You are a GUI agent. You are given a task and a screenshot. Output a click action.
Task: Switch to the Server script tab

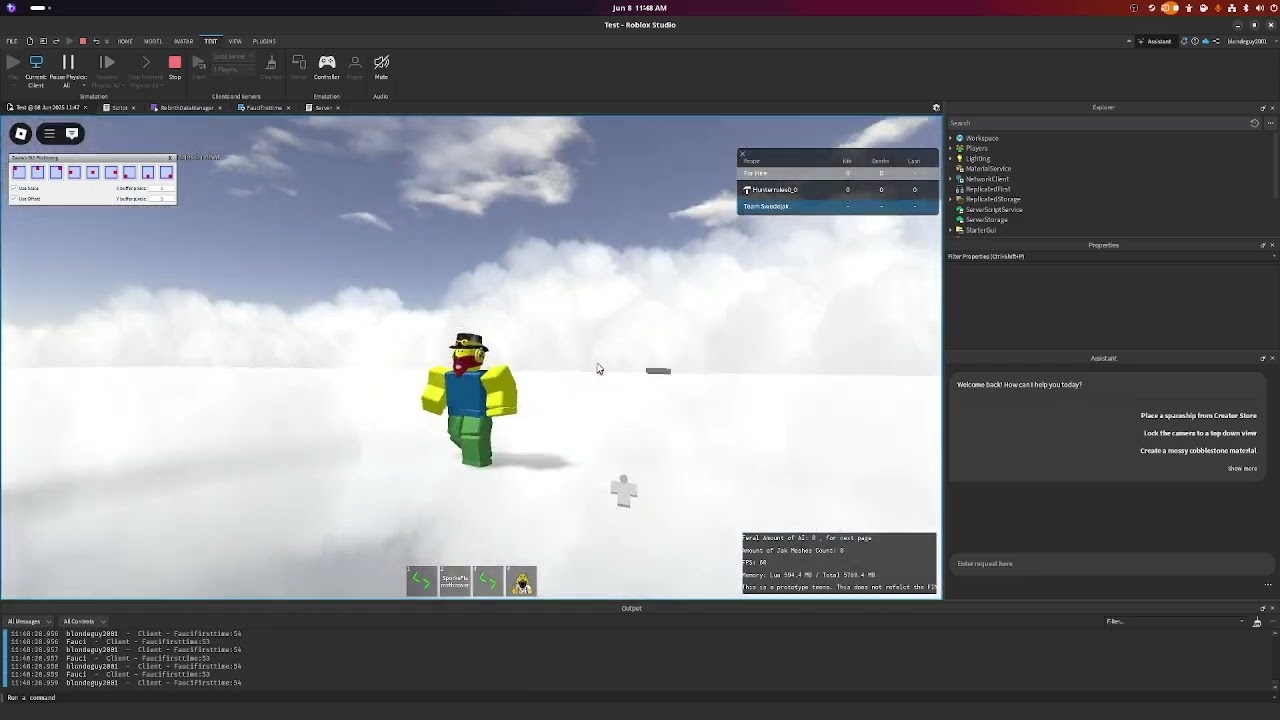click(x=324, y=108)
